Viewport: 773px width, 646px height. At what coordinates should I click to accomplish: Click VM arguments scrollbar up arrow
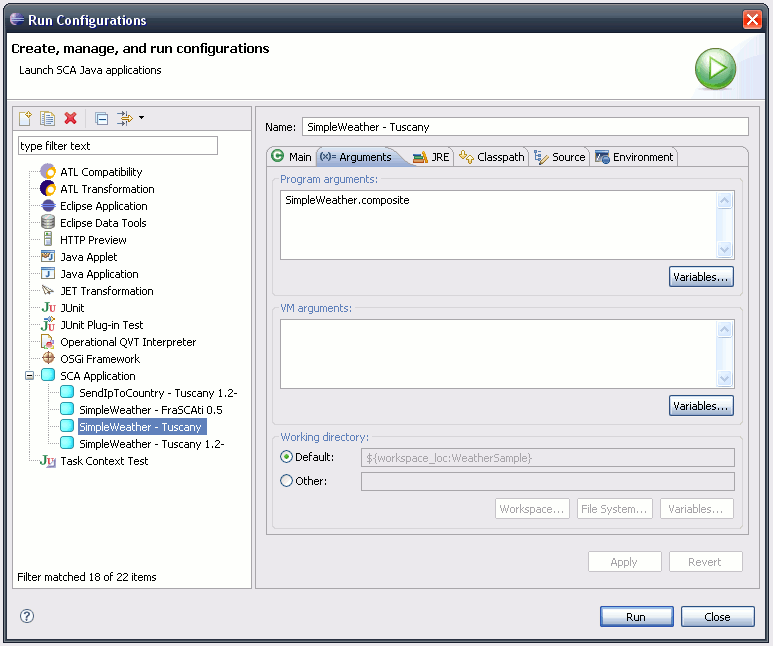pos(724,329)
